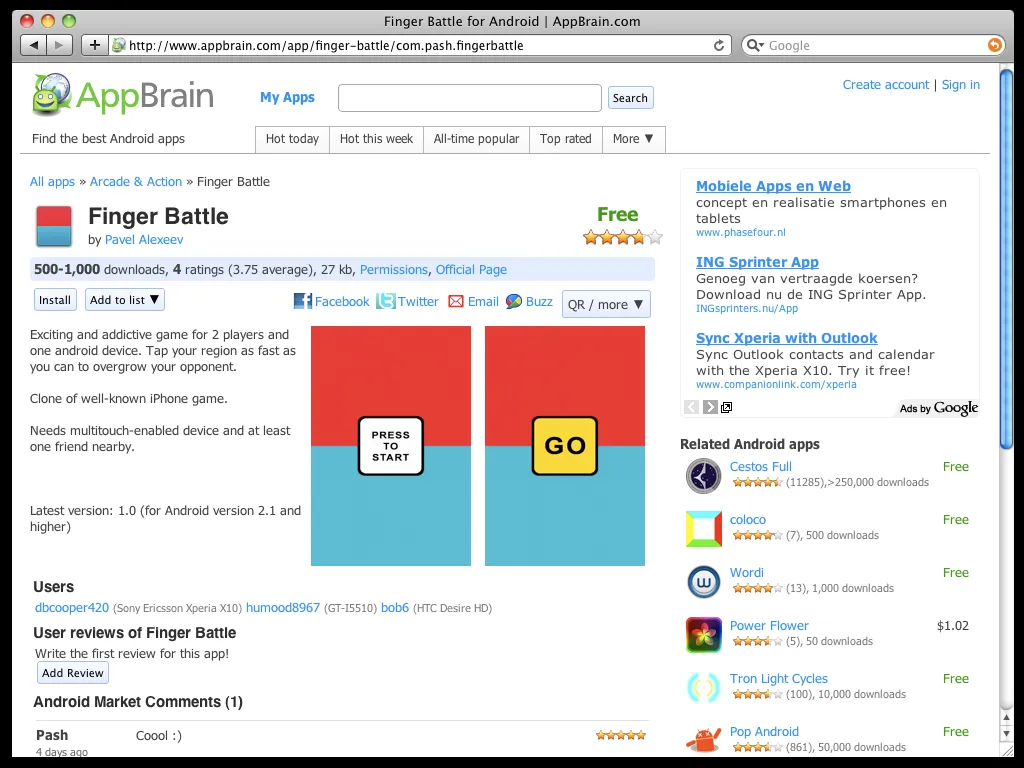
Task: Open user humood8967's profile
Action: pos(283,607)
